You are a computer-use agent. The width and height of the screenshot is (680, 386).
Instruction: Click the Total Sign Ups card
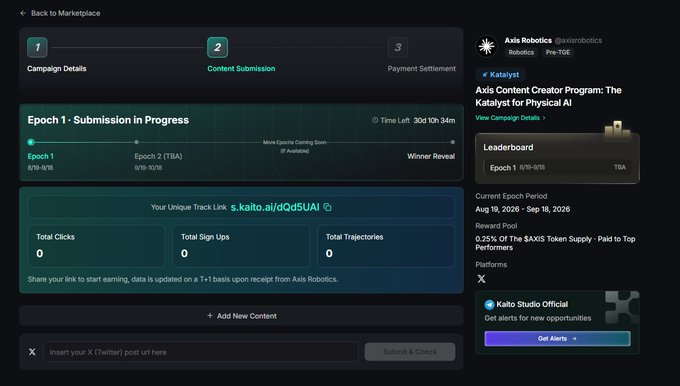[241, 246]
